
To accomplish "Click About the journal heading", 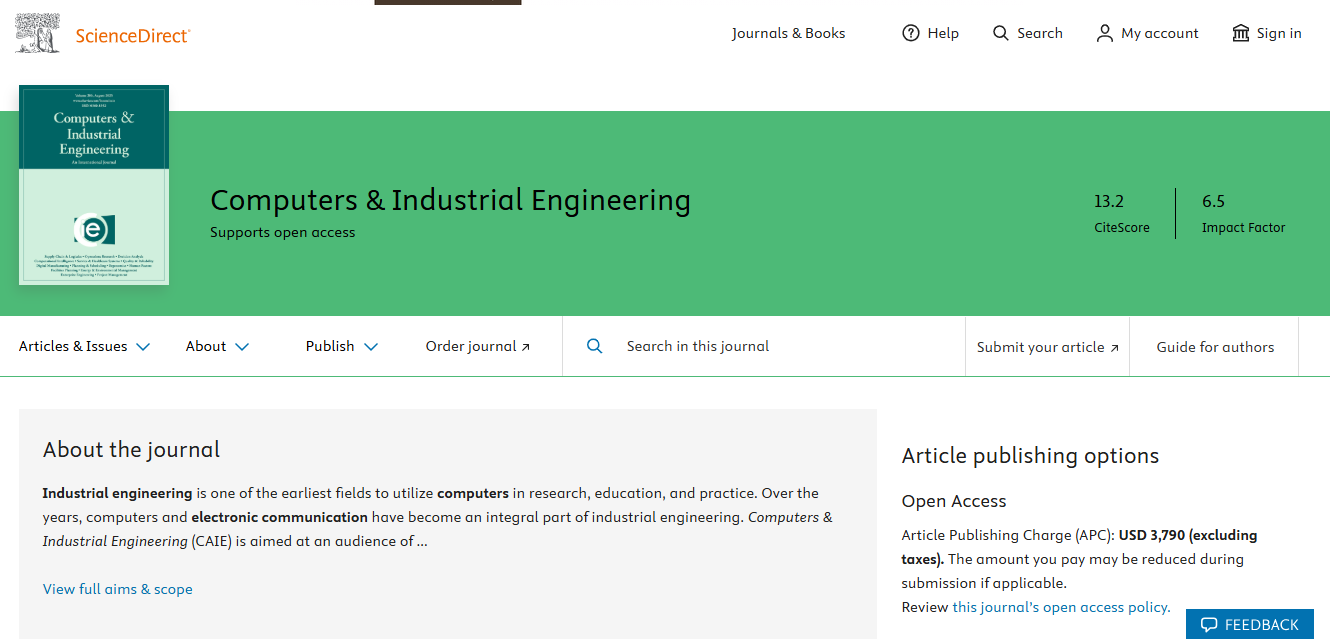I will pyautogui.click(x=131, y=449).
